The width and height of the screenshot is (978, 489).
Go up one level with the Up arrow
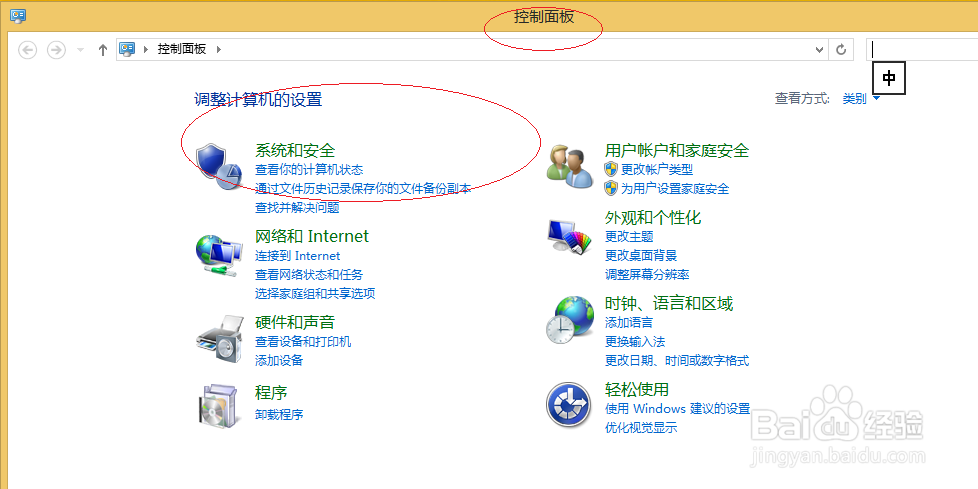(x=104, y=50)
